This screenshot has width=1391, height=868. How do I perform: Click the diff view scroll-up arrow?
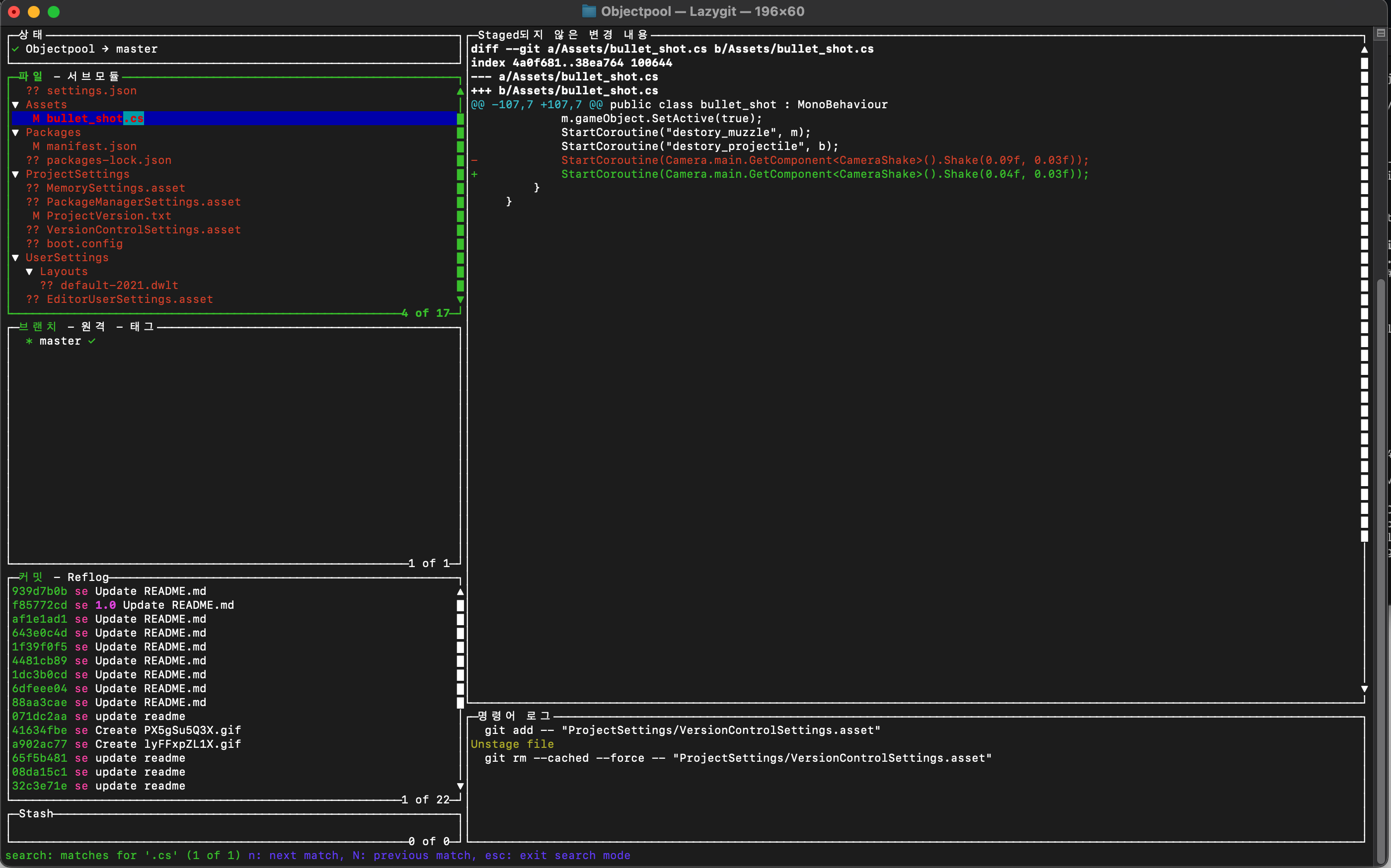pyautogui.click(x=1364, y=50)
